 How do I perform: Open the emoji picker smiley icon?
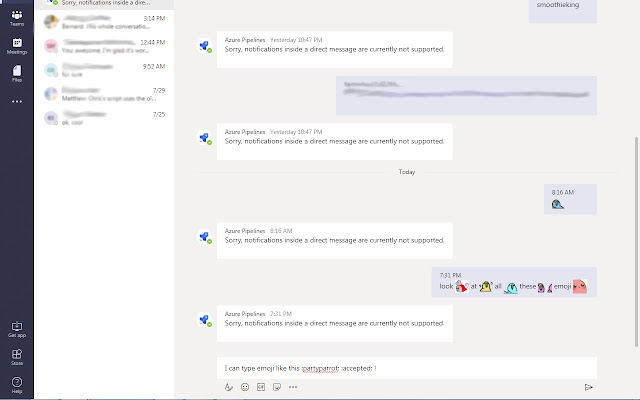point(245,387)
